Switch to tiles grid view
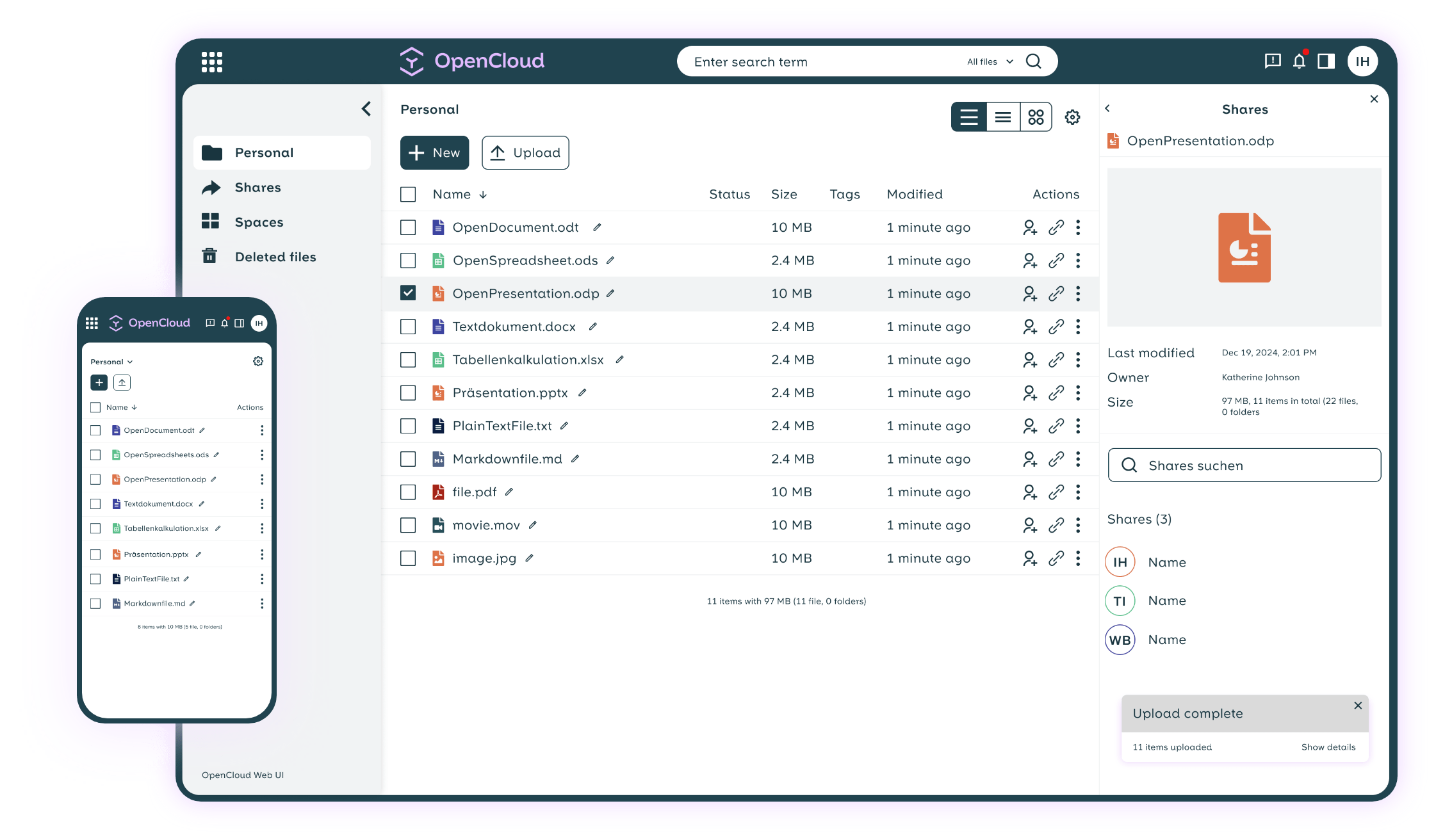This screenshot has height=840, width=1436. (1036, 117)
